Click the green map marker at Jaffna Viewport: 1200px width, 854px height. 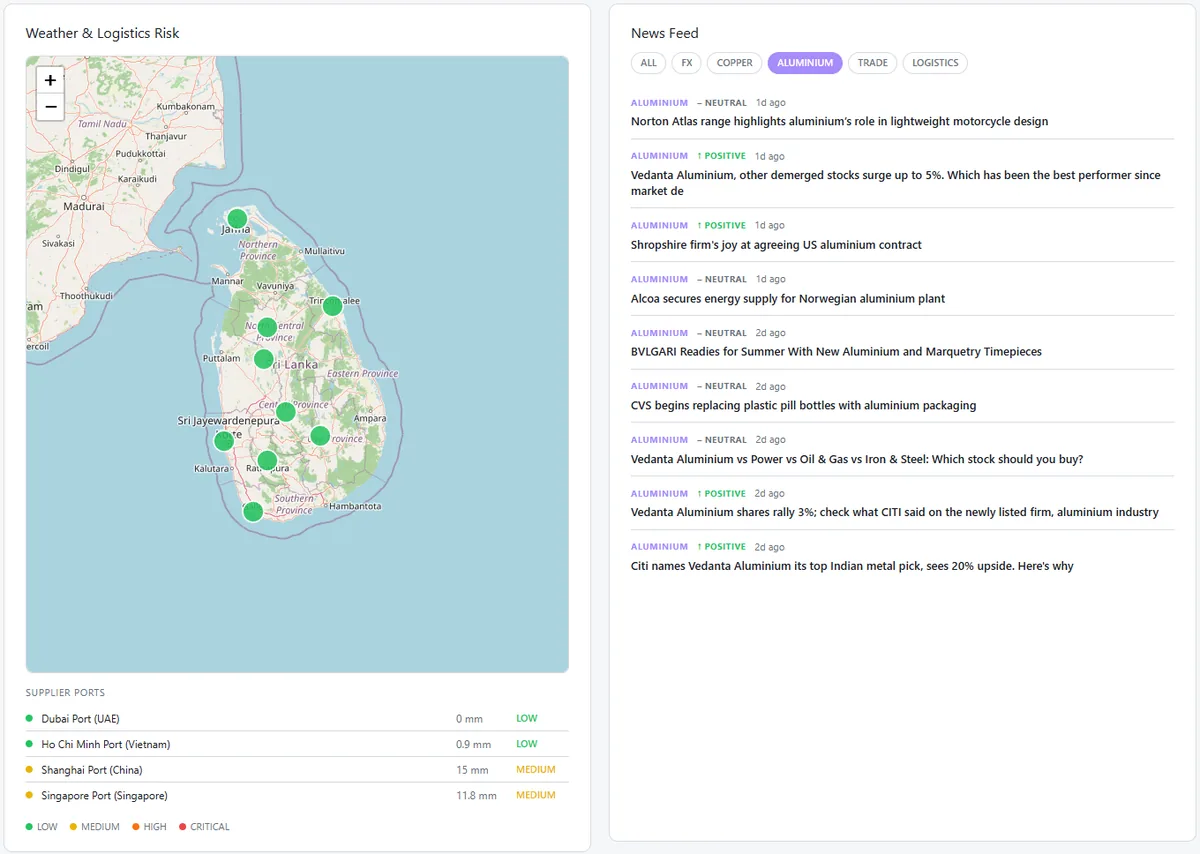(237, 219)
